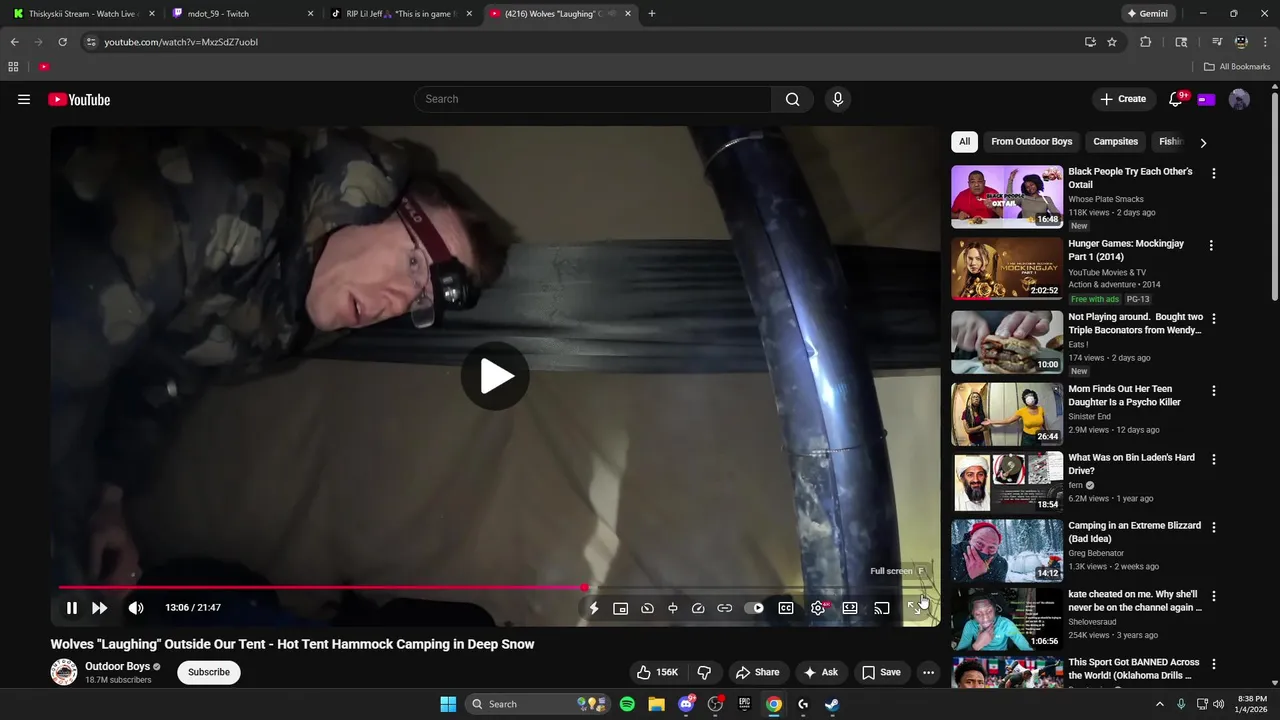
Task: Subscribe to Outdoor Boys
Action: click(209, 672)
